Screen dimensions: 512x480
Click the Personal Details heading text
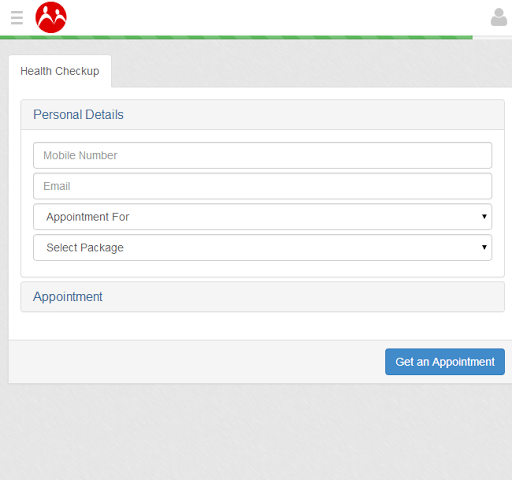(78, 115)
